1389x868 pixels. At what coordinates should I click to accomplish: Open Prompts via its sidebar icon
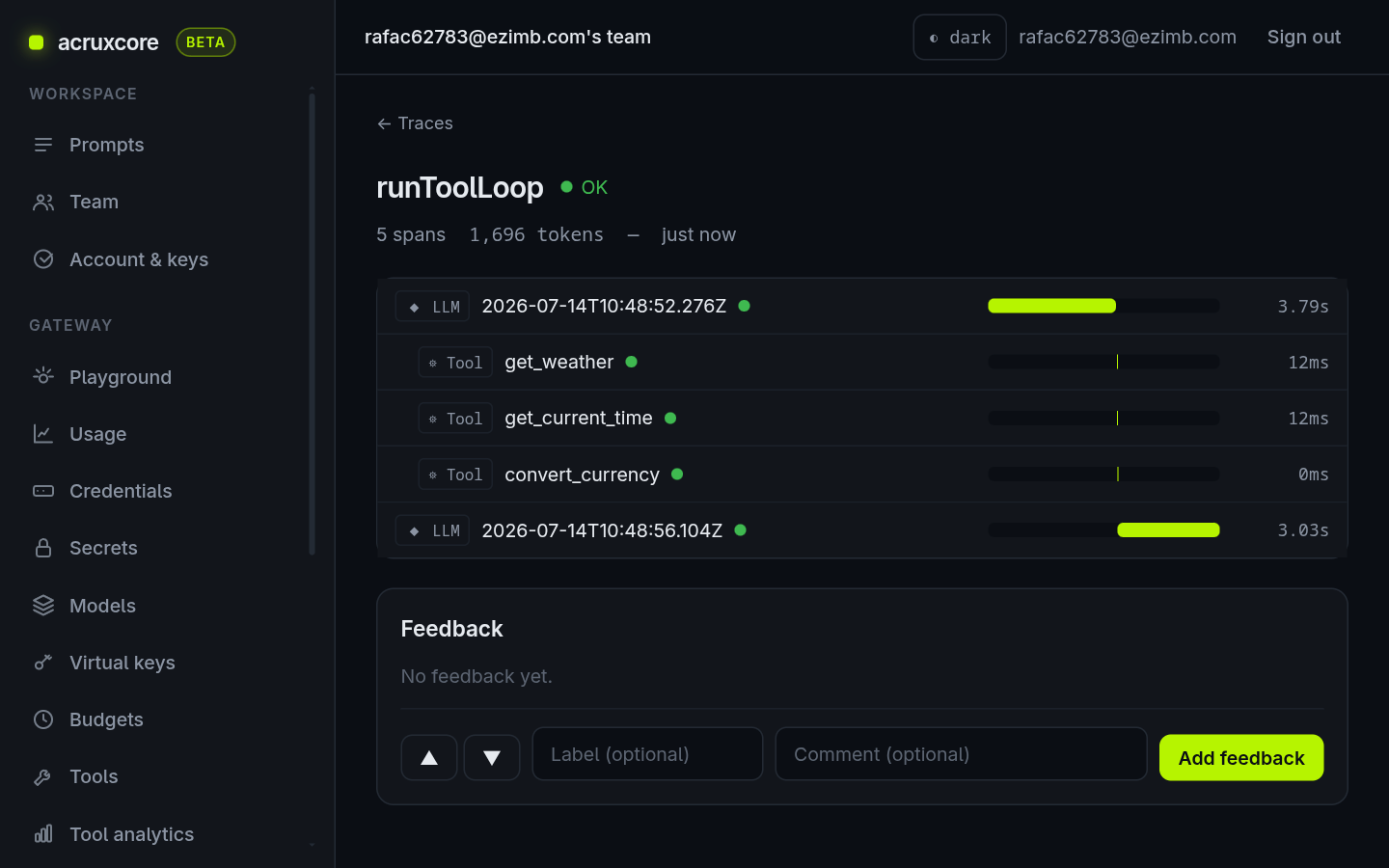tap(43, 145)
